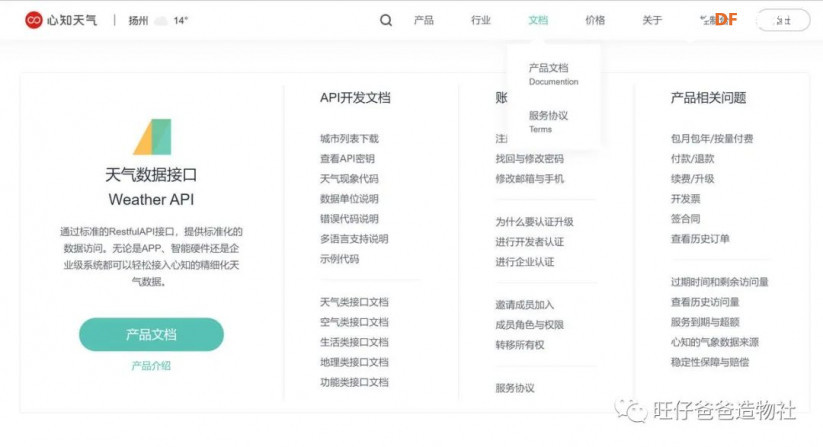Click the 心知天气 red logo icon
823x447 pixels.
34,20
